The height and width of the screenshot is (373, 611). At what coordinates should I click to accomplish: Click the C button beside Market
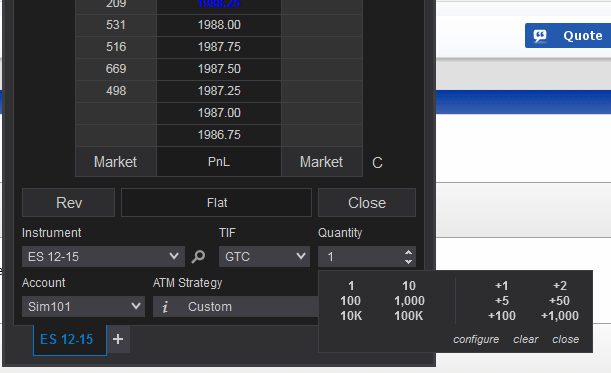coord(377,163)
